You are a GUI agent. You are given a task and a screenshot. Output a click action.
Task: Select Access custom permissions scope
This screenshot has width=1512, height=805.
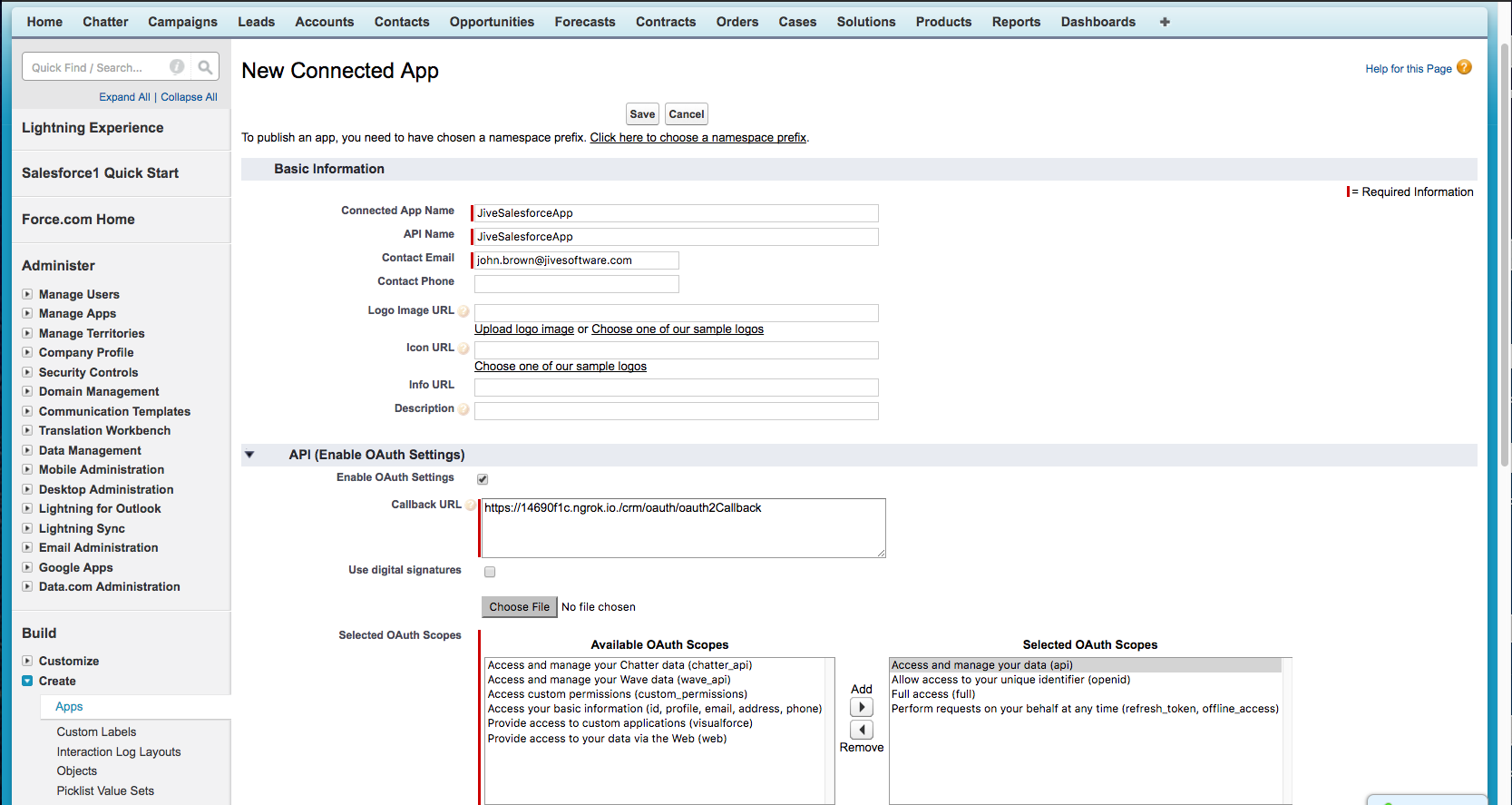point(618,694)
